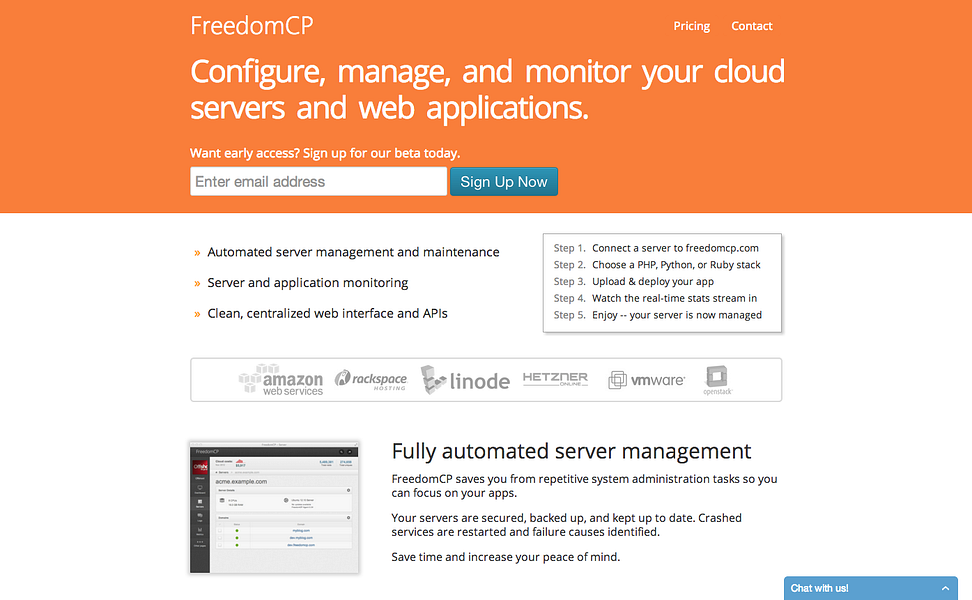Click the Rackspace Hosting logo
Viewport: 972px width, 600px height.
click(x=371, y=380)
